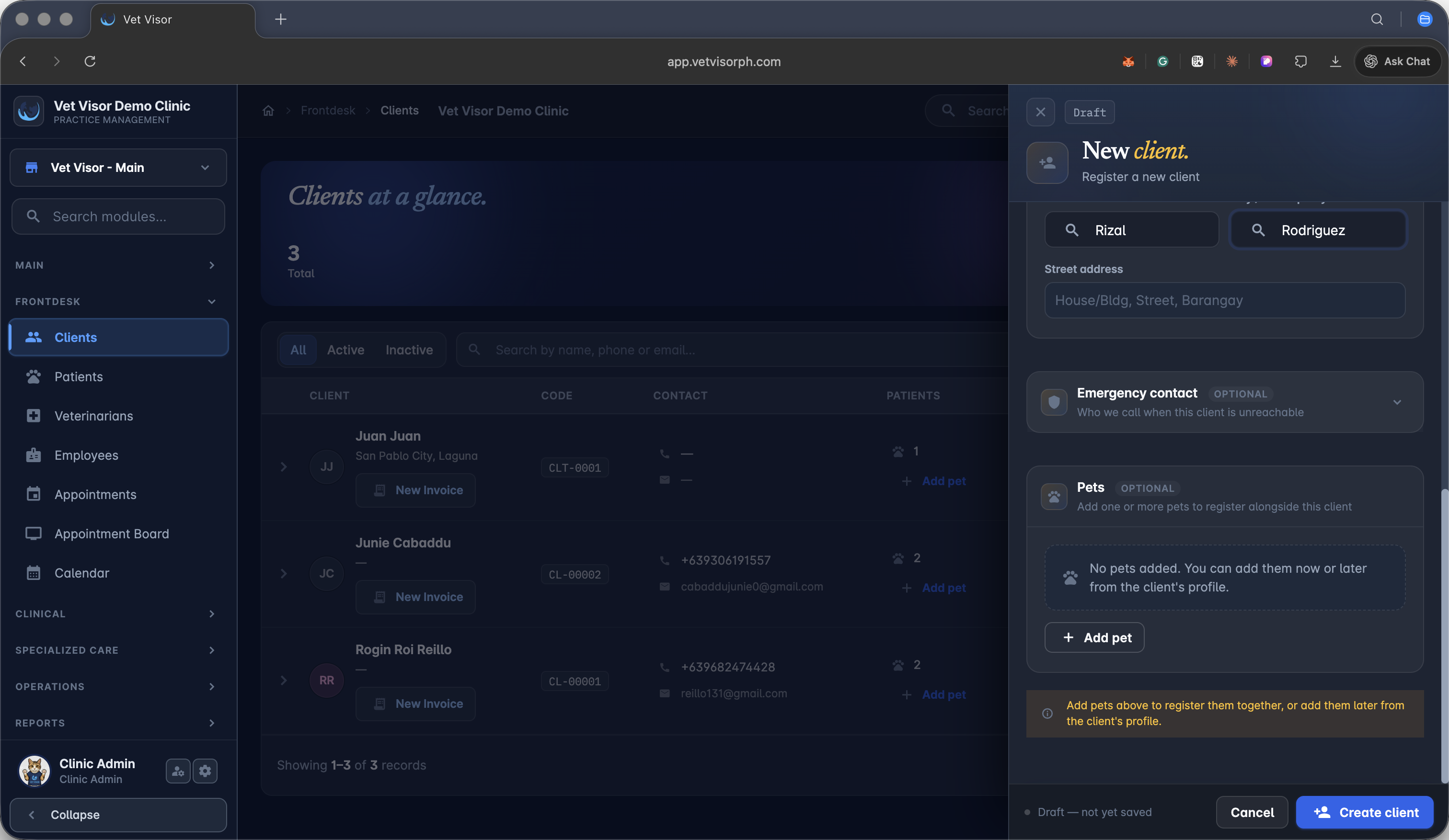Click the blue tab-groups icon in title bar
The image size is (1449, 840).
(x=1425, y=20)
